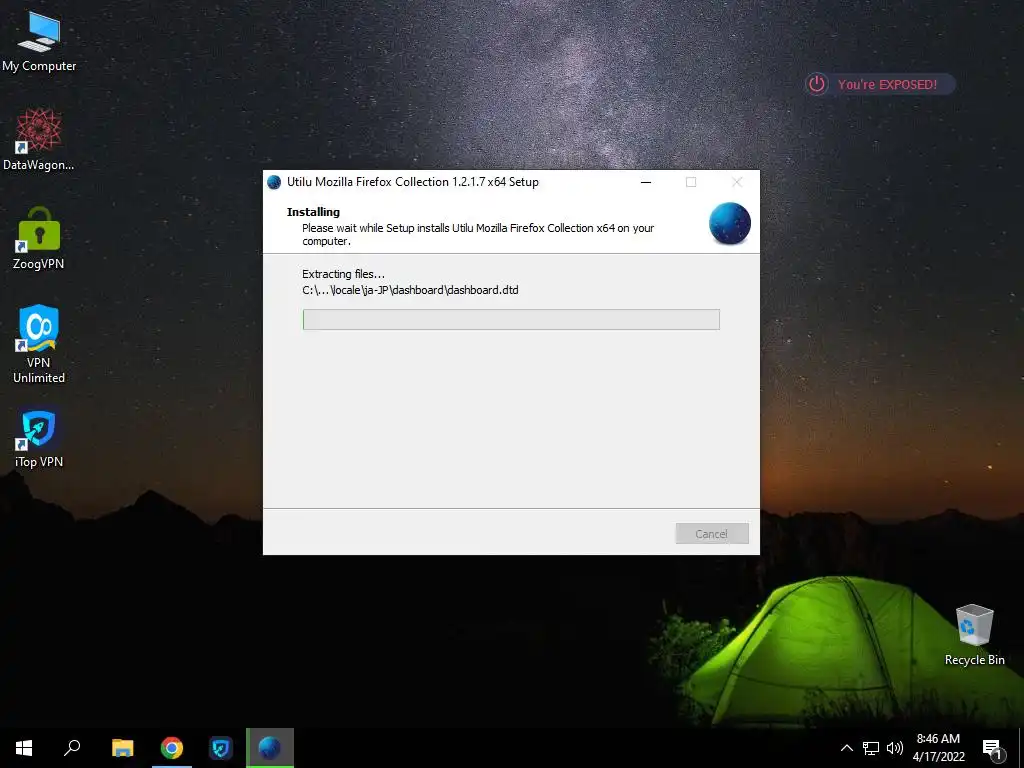Click the grayed Cancel button in Setup
Image resolution: width=1024 pixels, height=768 pixels.
pyautogui.click(x=712, y=534)
